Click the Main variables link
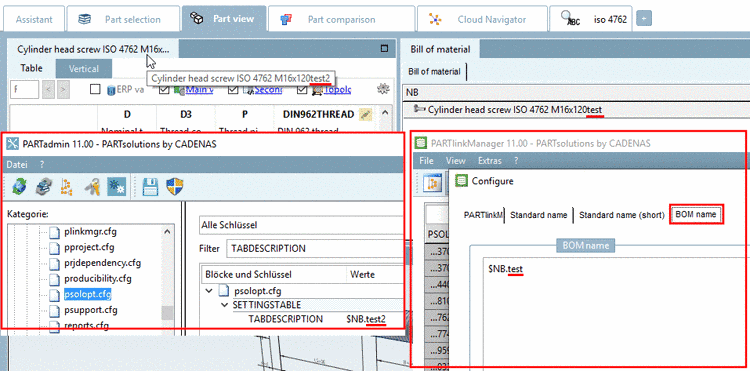 pyautogui.click(x=199, y=89)
